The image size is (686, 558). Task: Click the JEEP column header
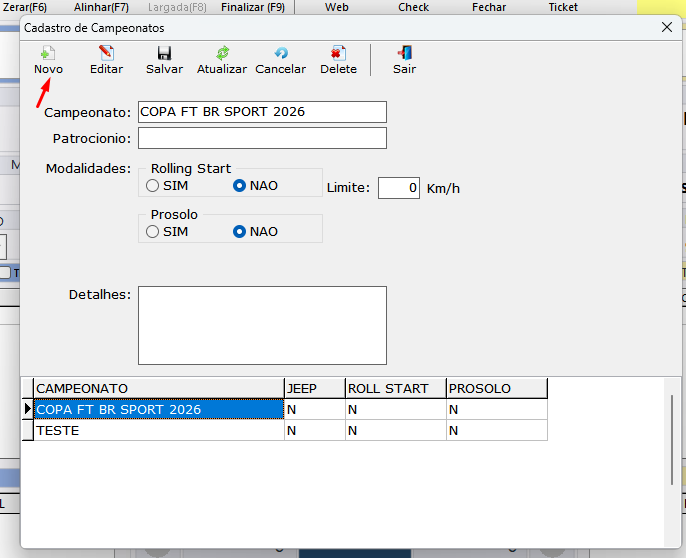click(x=315, y=389)
